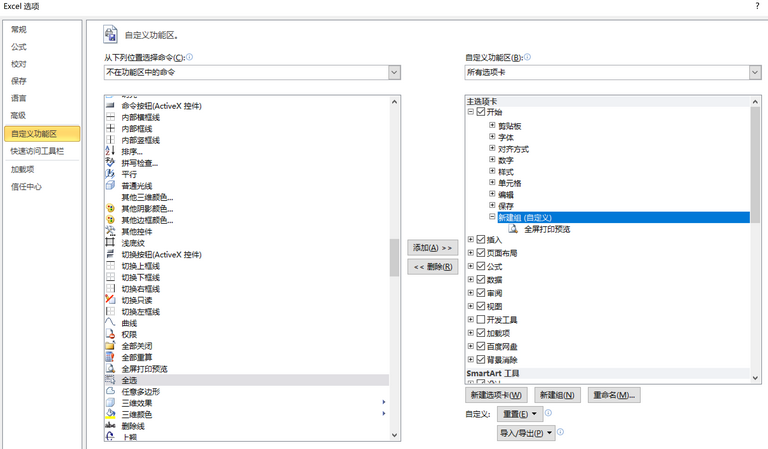This screenshot has width=768, height=449.
Task: Toggle the 百度网盘 checkbox
Action: [480, 346]
